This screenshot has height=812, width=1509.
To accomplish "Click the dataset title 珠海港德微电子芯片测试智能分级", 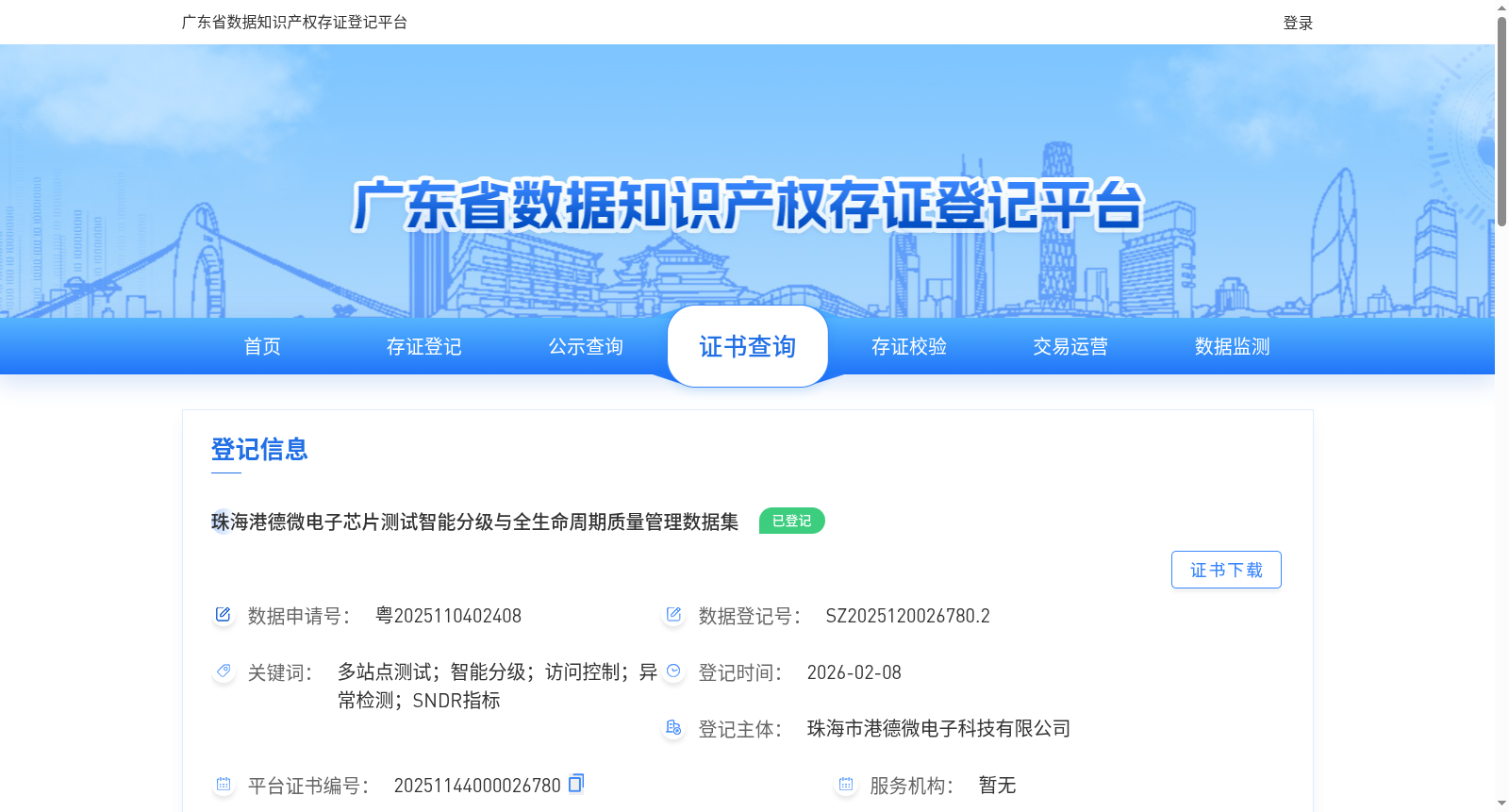I will tap(475, 522).
